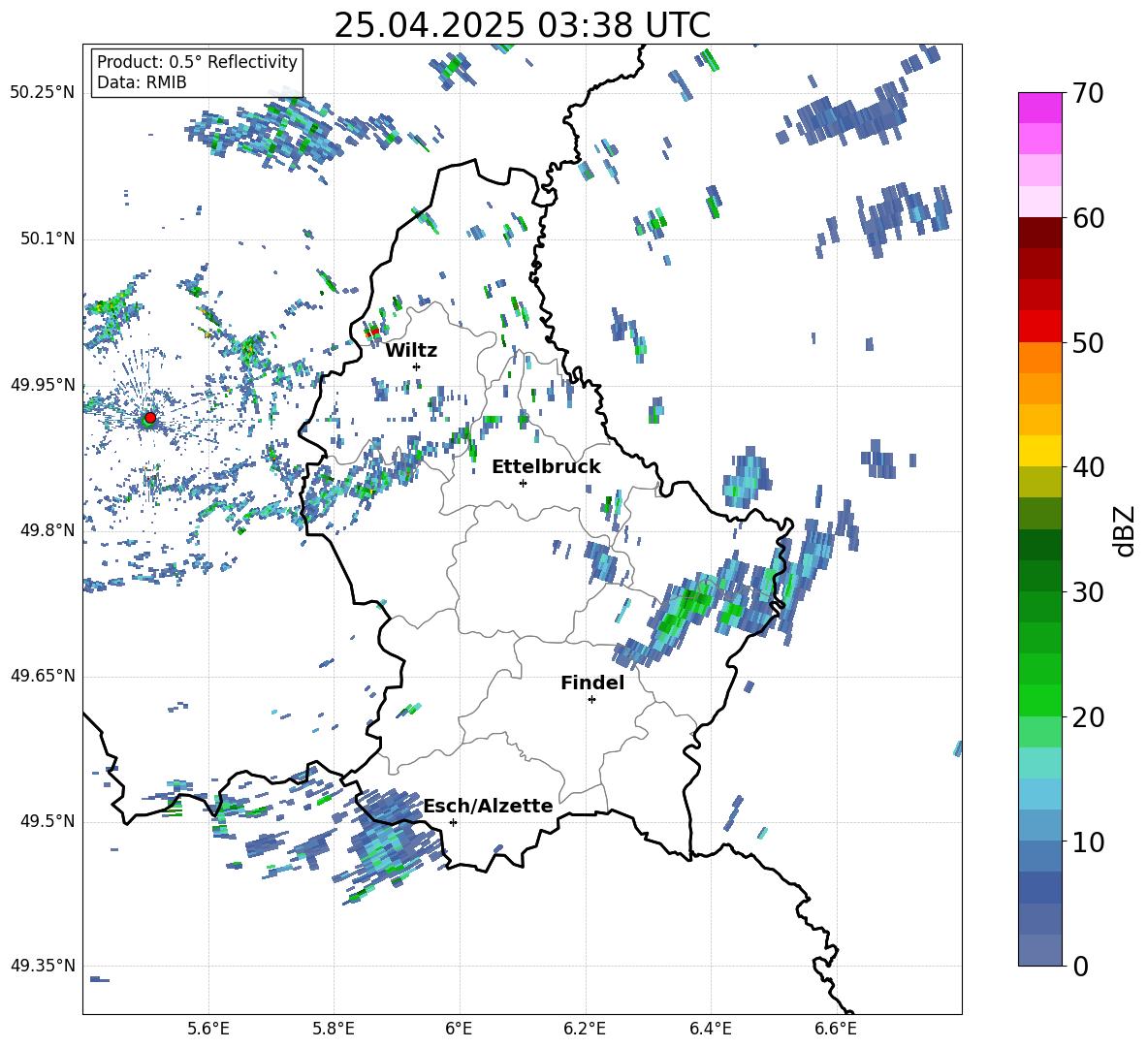Click the colorbar tick label 50
Viewport: 1148px width, 1048px height.
click(1087, 343)
